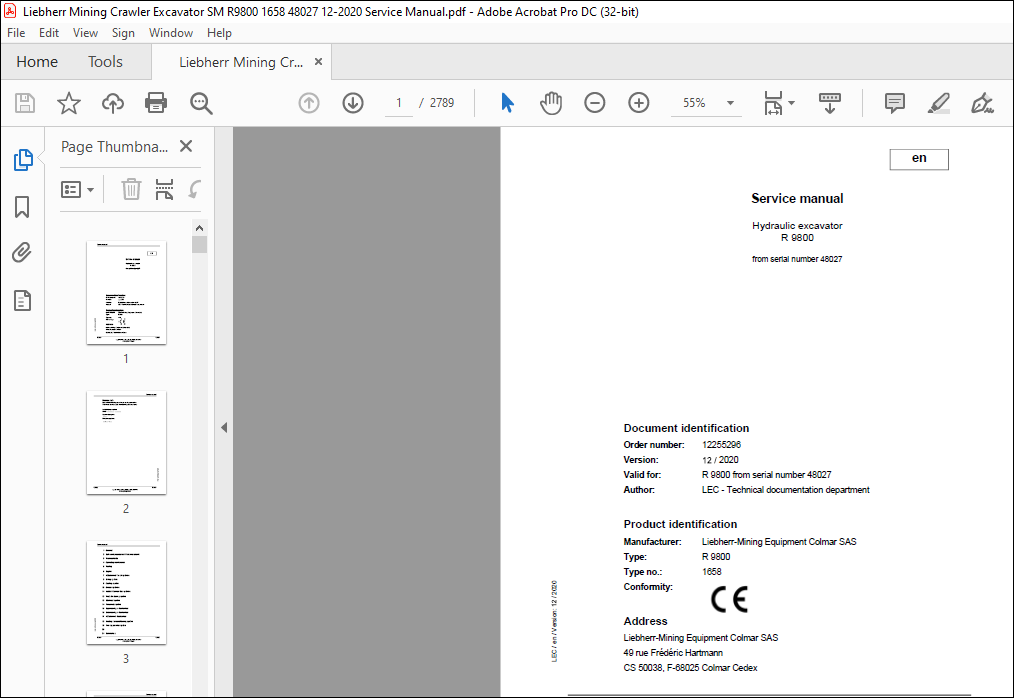The image size is (1014, 698).
Task: Switch to the Tools tab
Action: tap(105, 62)
